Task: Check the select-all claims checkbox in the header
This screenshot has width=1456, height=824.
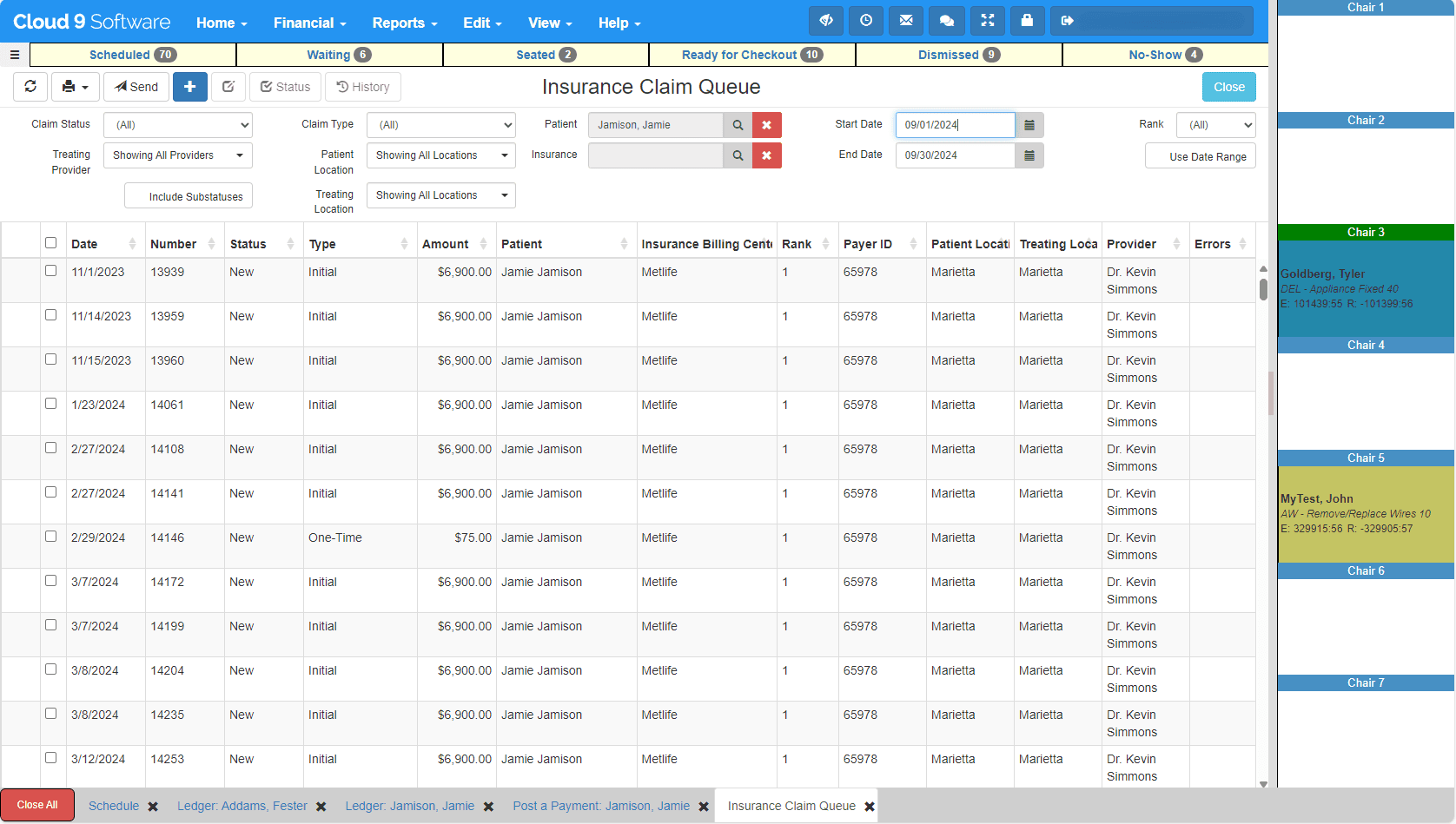Action: pos(51,243)
